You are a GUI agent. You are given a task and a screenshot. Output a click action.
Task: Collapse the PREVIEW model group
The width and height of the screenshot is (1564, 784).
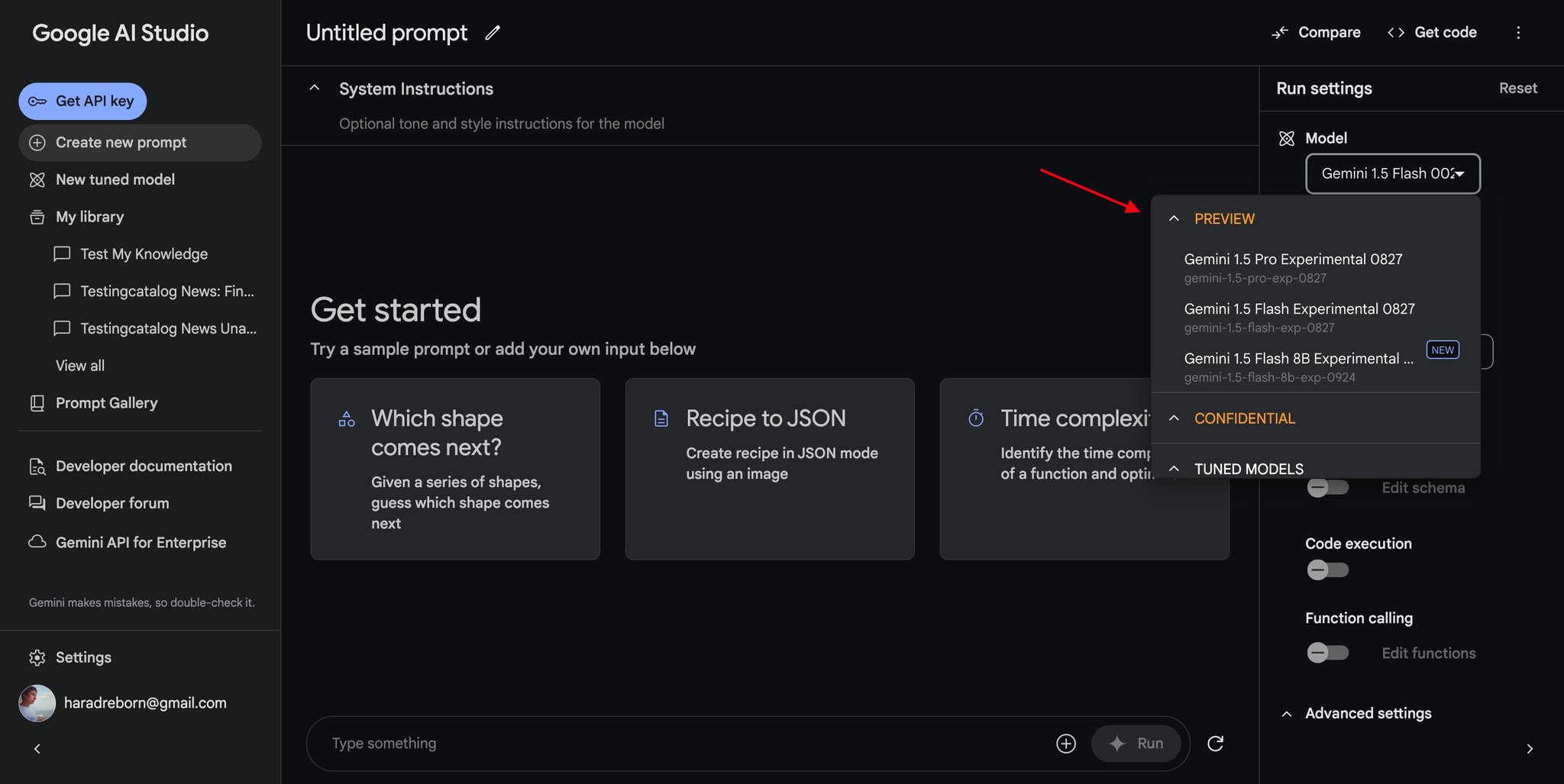(1174, 219)
